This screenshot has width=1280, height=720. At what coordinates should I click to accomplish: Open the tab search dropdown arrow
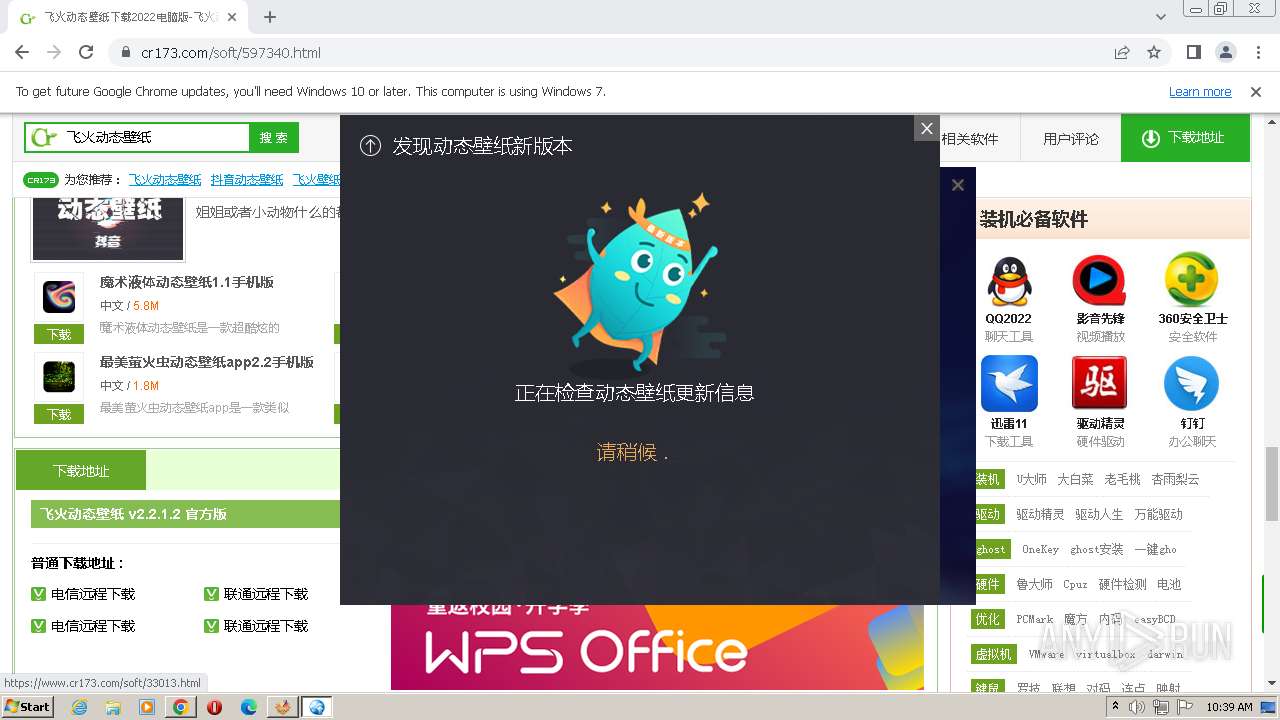(x=1161, y=17)
